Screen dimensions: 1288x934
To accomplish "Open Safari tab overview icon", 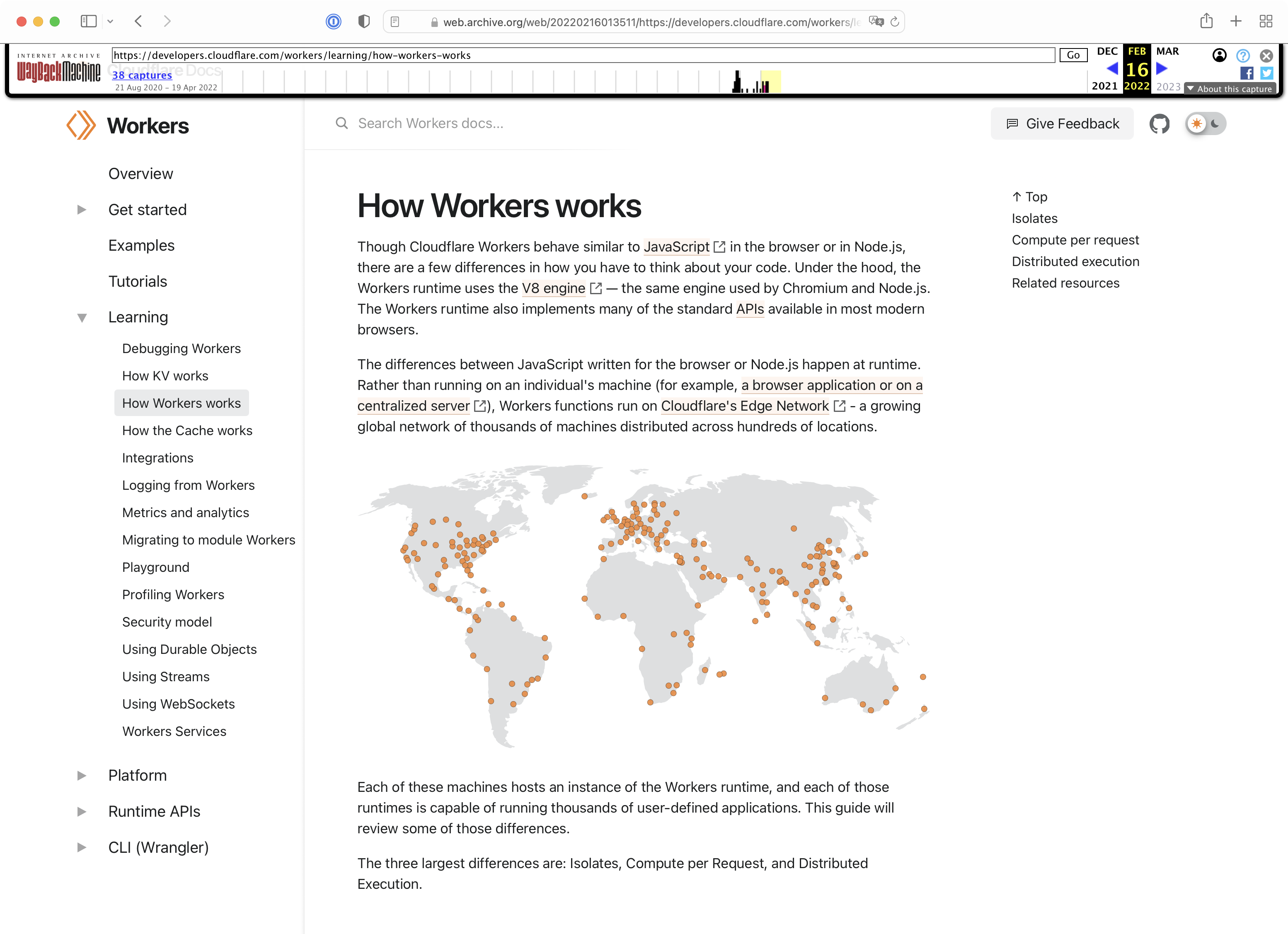I will point(1266,22).
